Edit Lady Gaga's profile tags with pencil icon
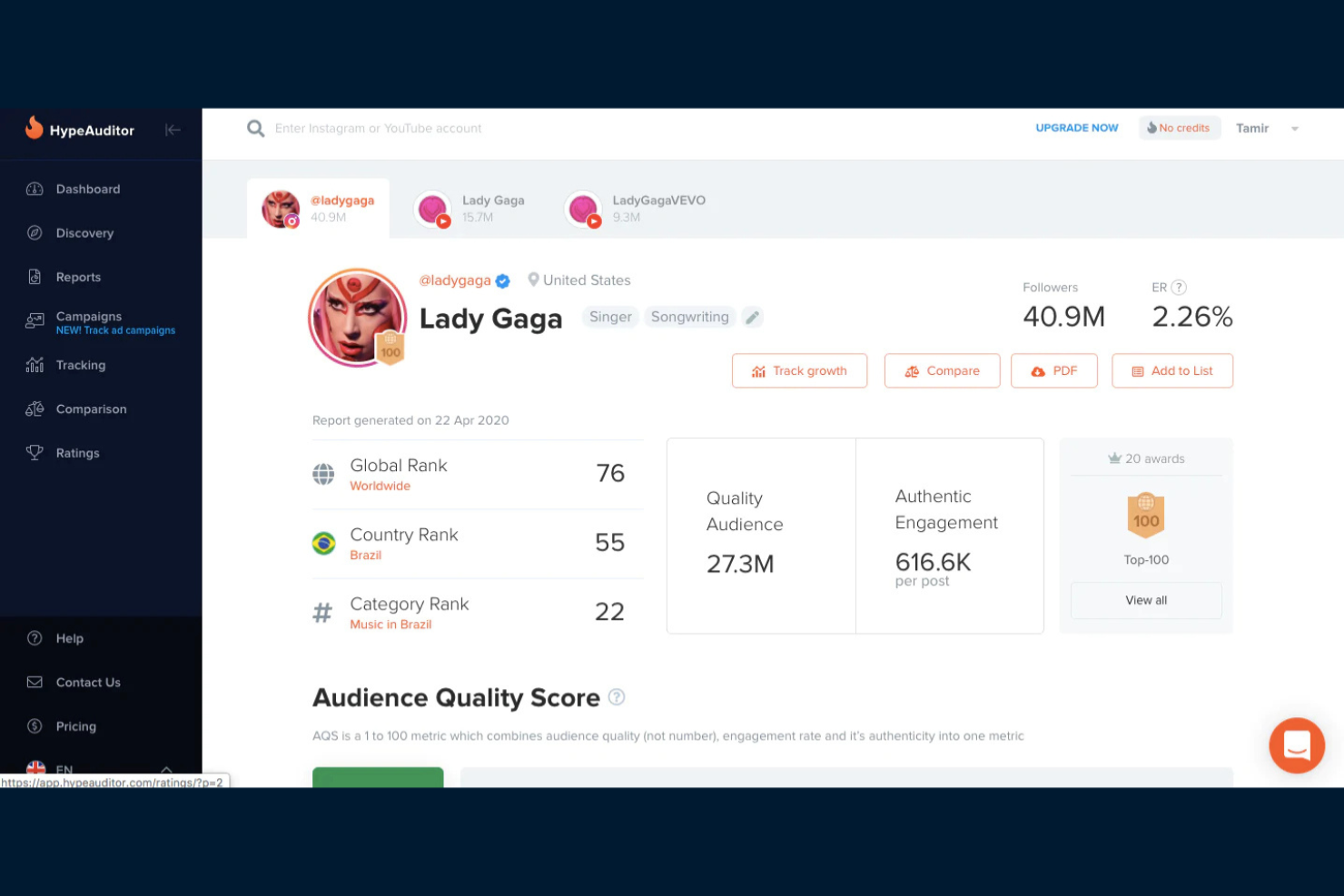This screenshot has height=896, width=1344. coord(752,317)
